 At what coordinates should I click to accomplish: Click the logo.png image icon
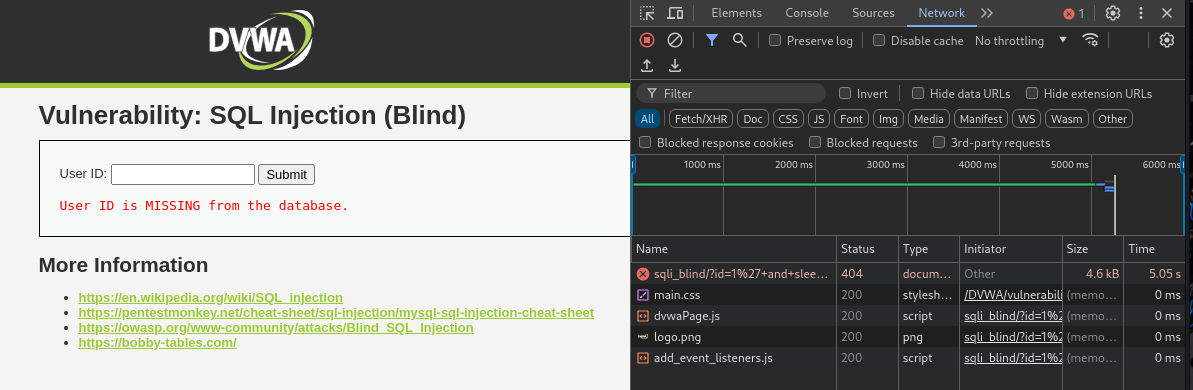(x=643, y=336)
